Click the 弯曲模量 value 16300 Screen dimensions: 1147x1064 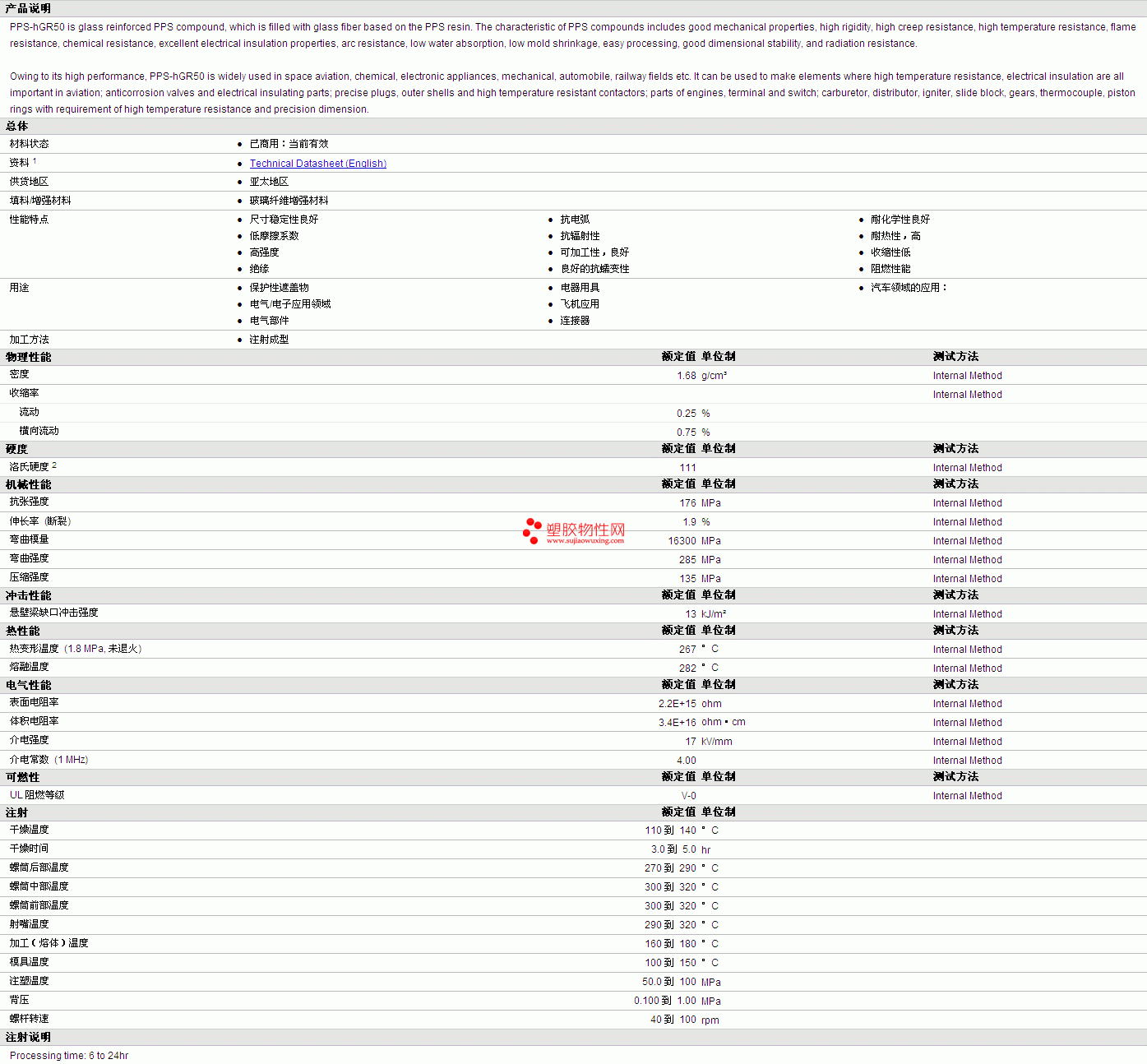pos(682,541)
